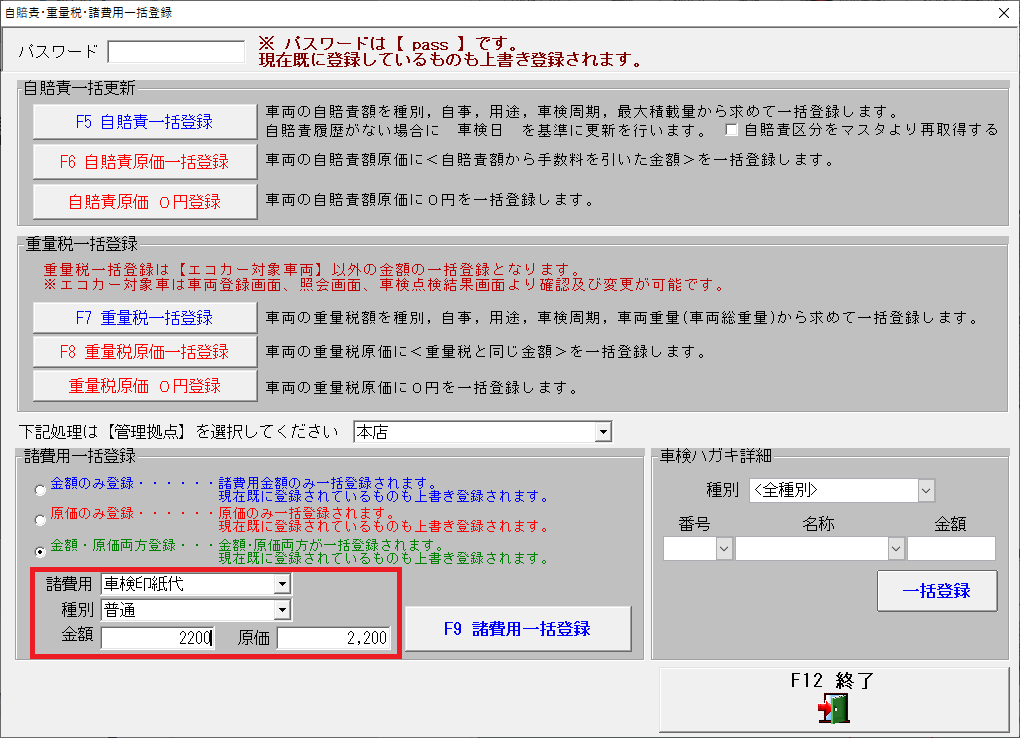
Task: Close the dialog with the X button
Action: click(x=1002, y=13)
